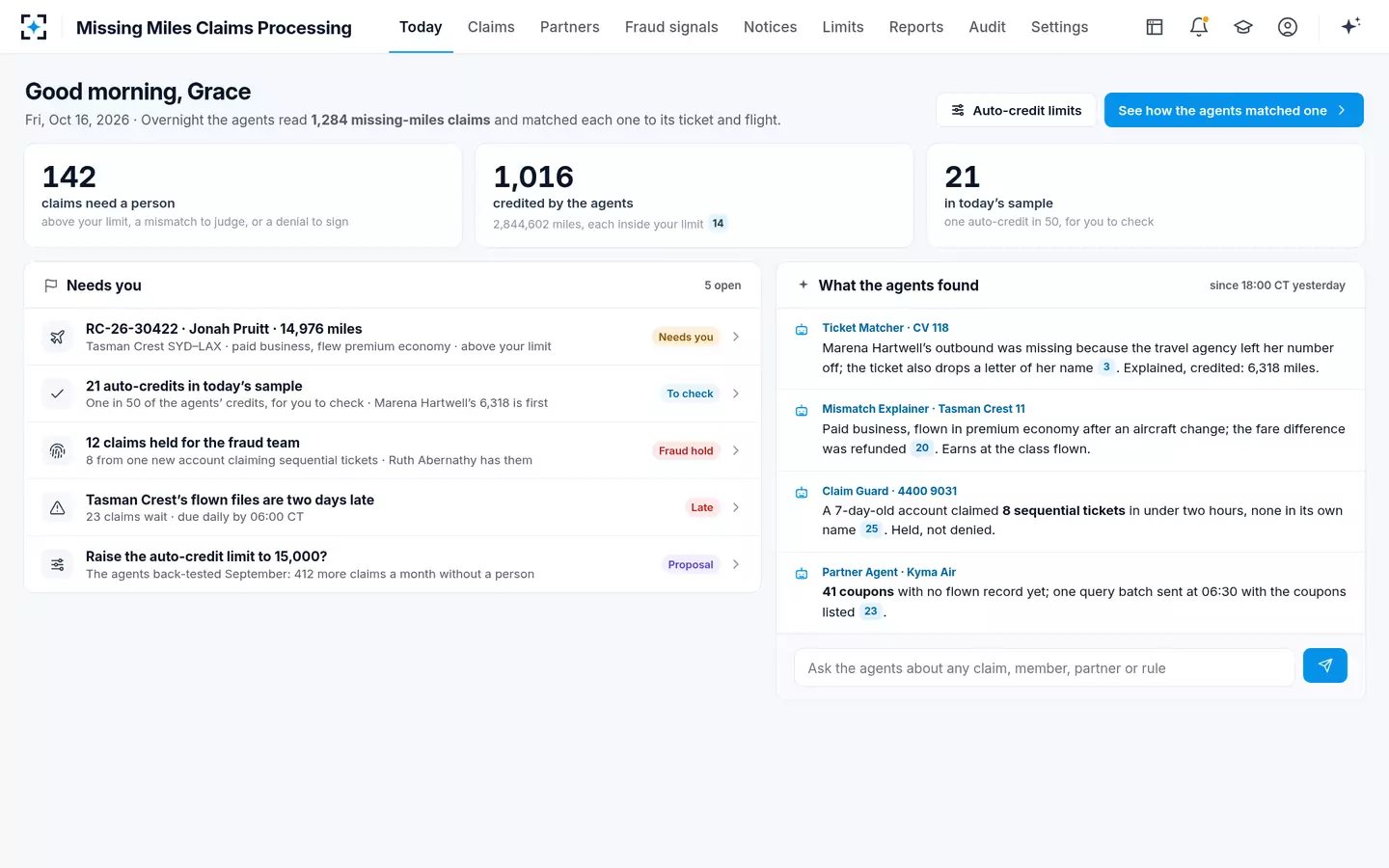Open the Fraud signals tab

tap(671, 27)
